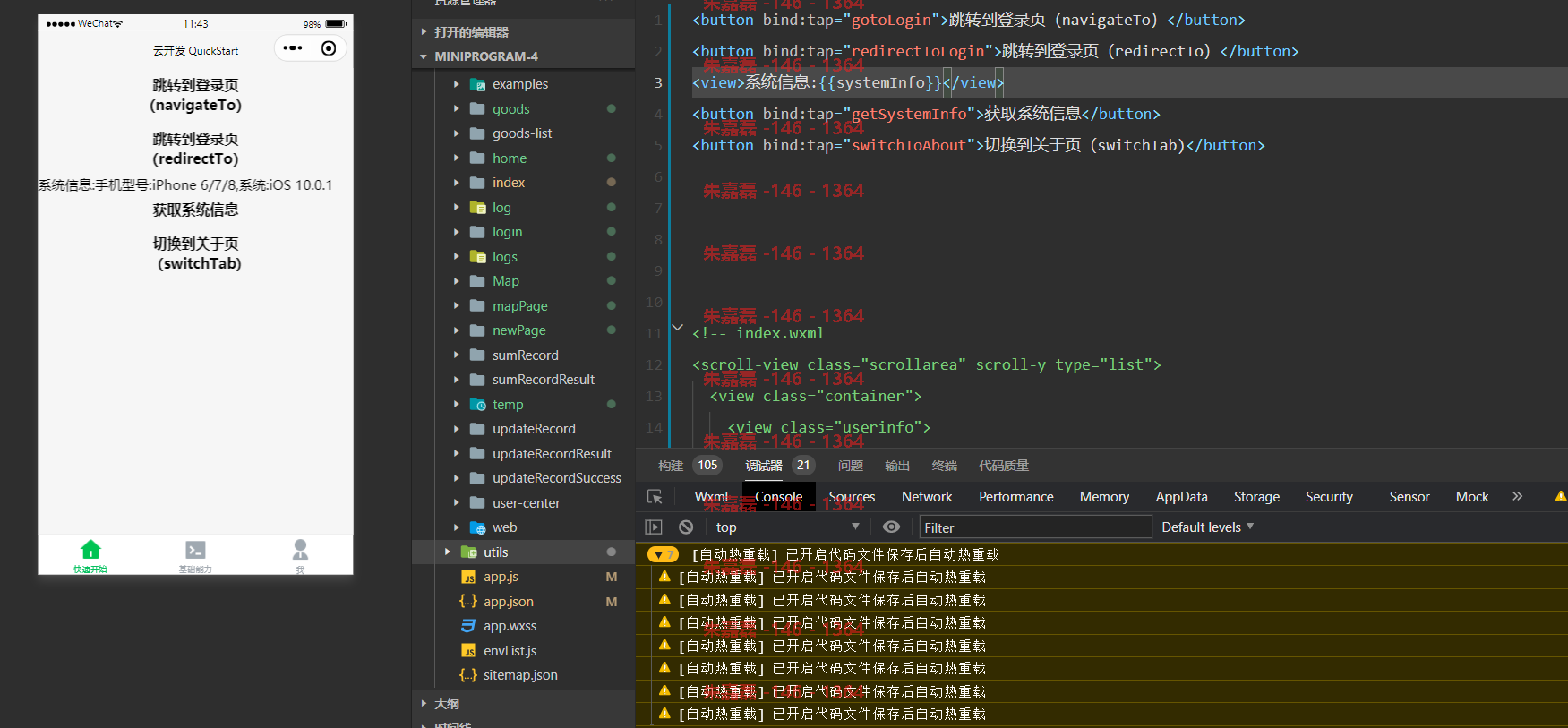Viewport: 1568px width, 728px height.
Task: Show more devtools tabs chevron
Action: (x=1517, y=496)
